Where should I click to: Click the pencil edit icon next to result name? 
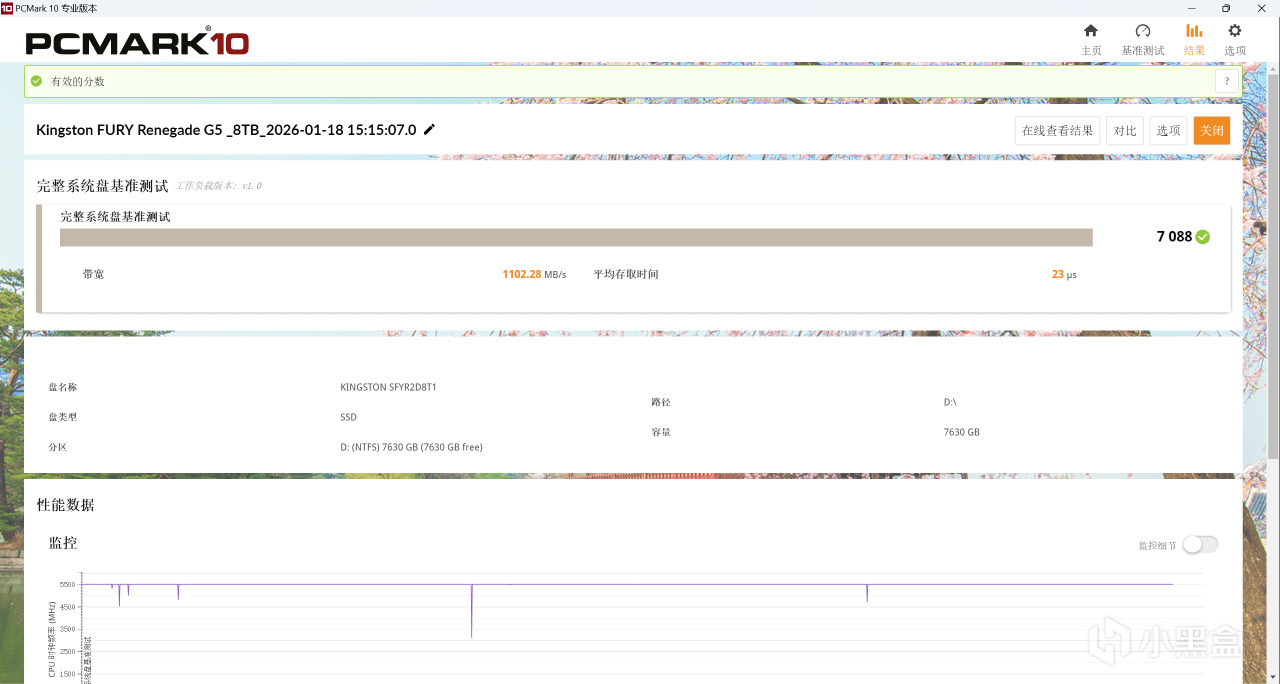430,129
